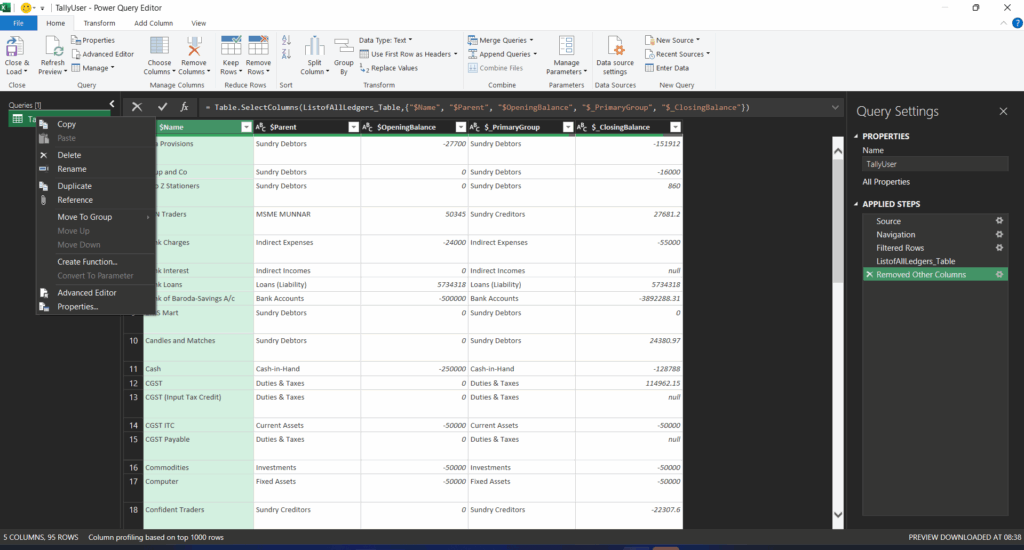Screen dimensions: 1024x550
Task: Confirm the formula with the checkmark icon
Action: click(162, 106)
